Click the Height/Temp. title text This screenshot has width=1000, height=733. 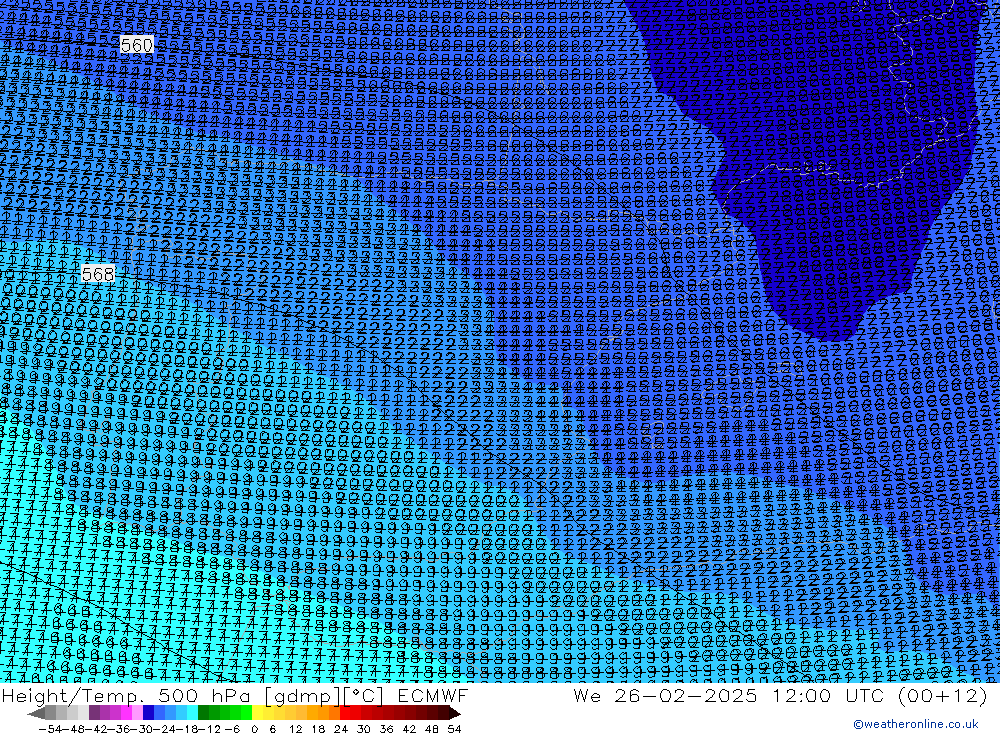click(x=73, y=696)
